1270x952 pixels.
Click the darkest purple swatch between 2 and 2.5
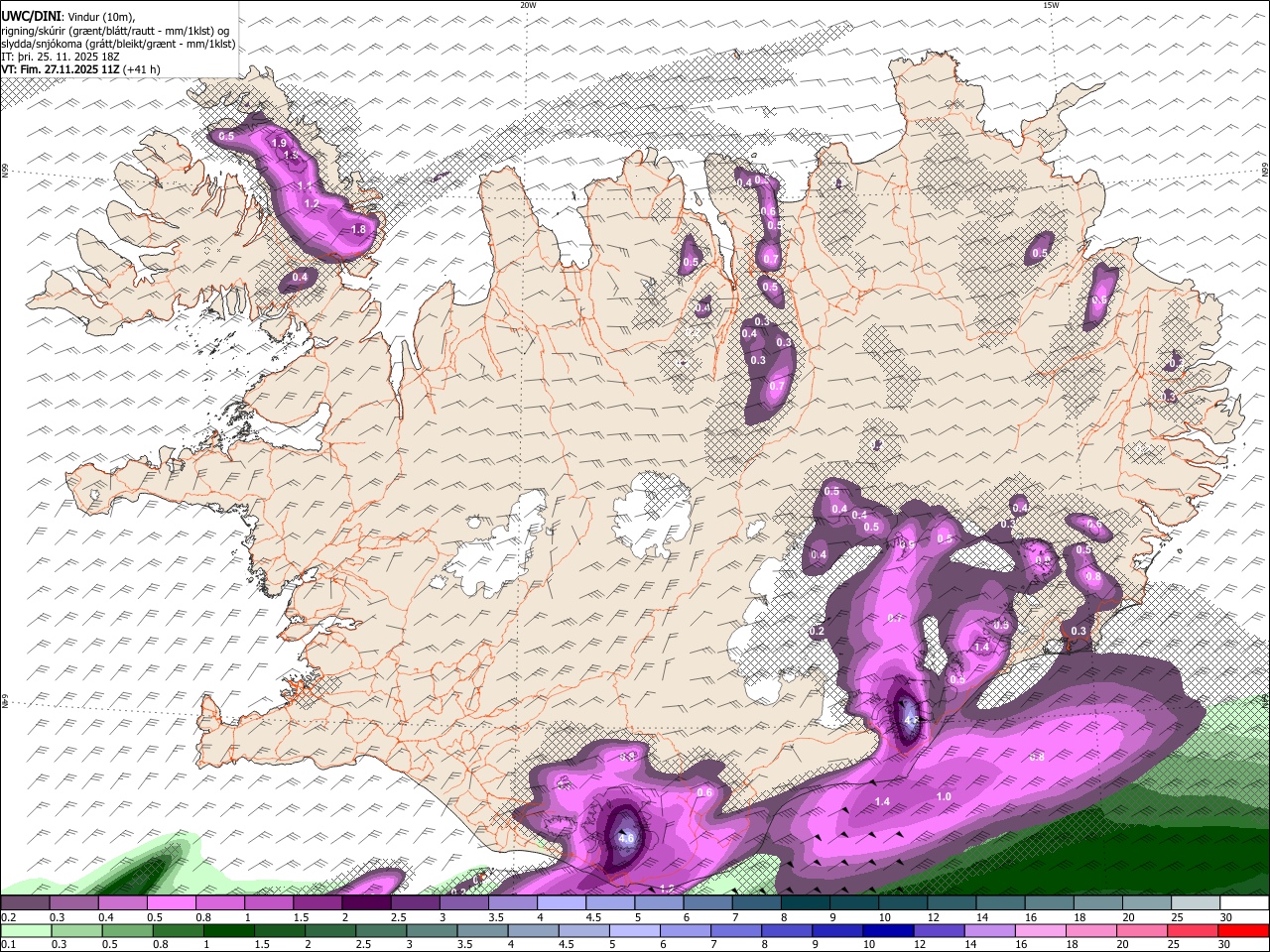[x=367, y=902]
